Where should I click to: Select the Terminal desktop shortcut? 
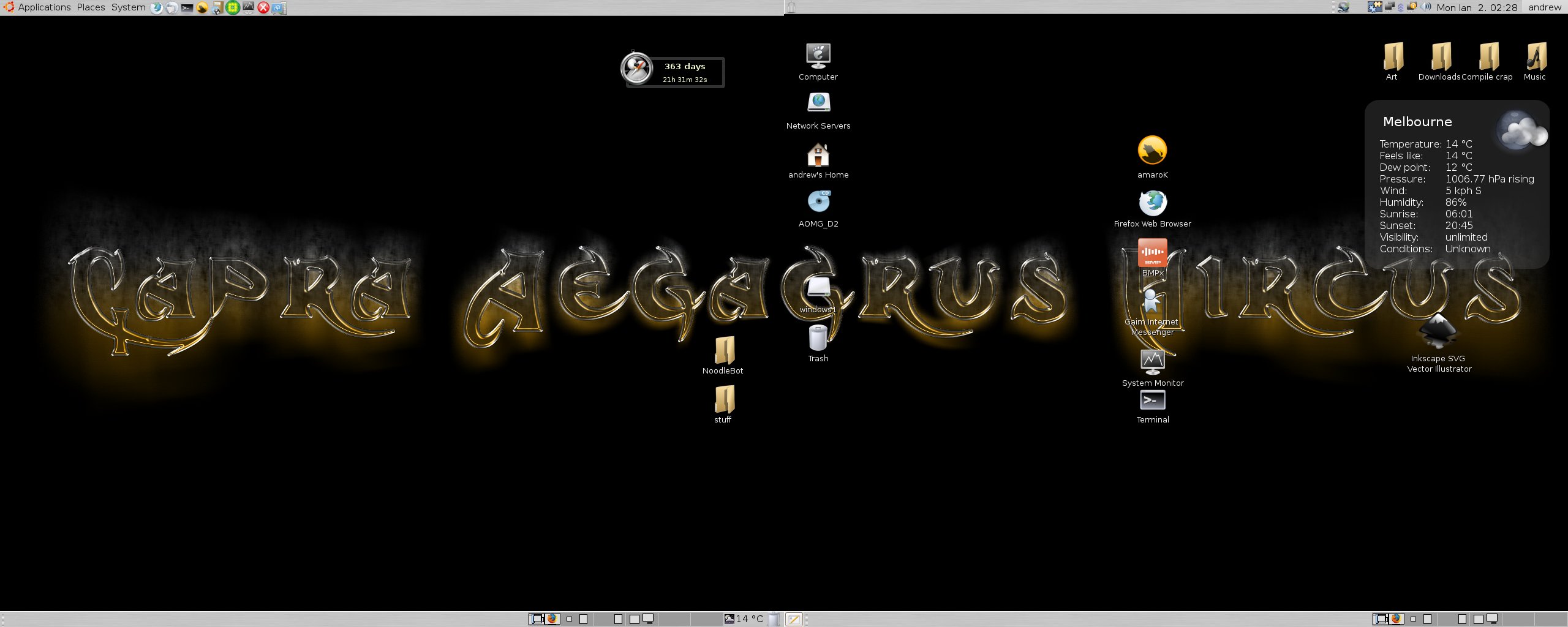tap(1152, 406)
